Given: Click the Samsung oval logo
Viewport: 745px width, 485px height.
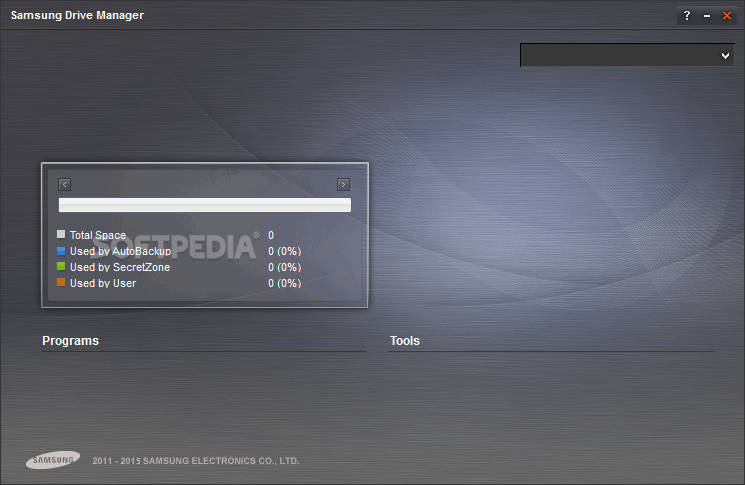Looking at the screenshot, I should (53, 460).
